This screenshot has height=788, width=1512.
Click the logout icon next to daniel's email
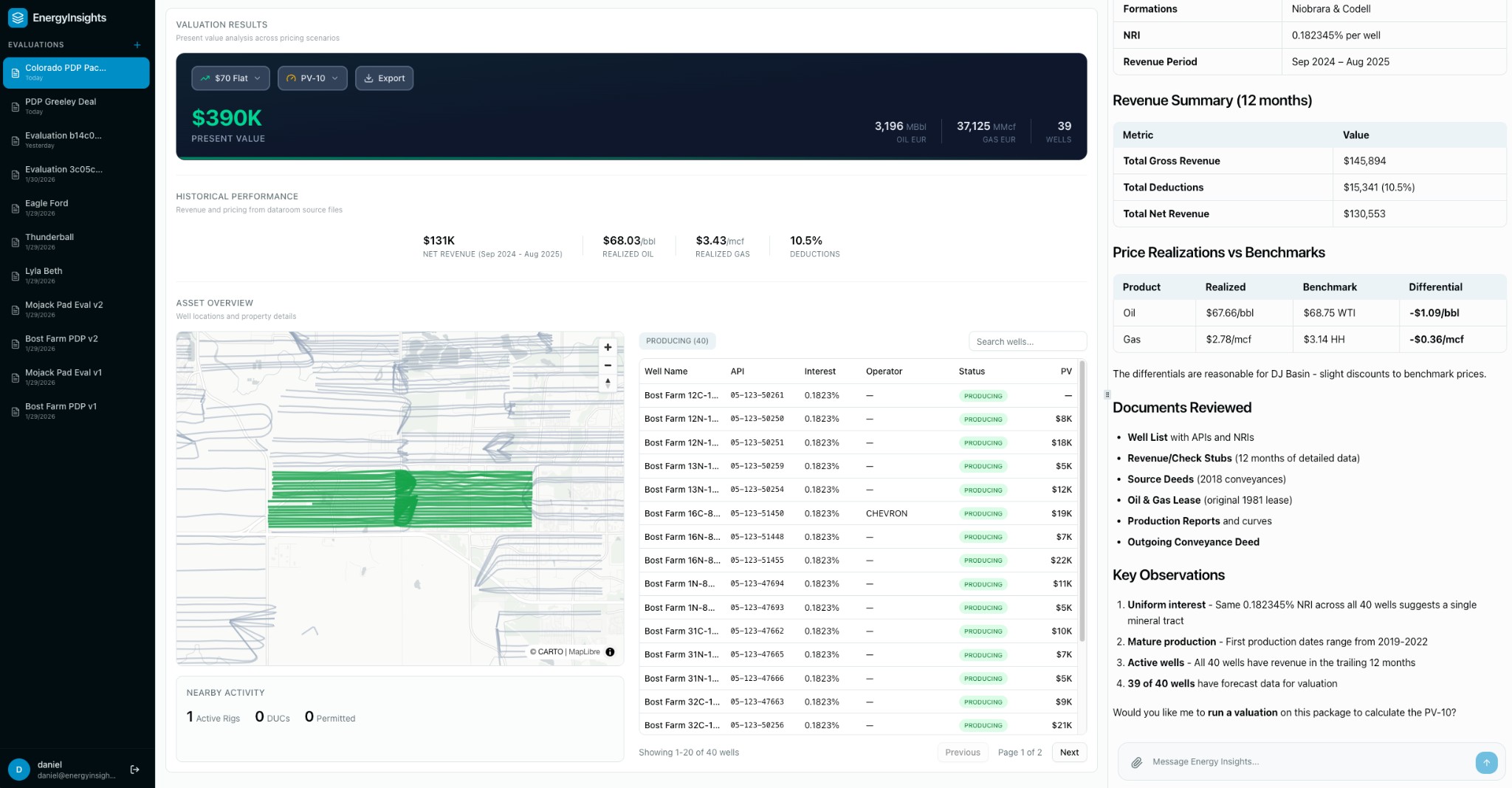click(x=135, y=769)
